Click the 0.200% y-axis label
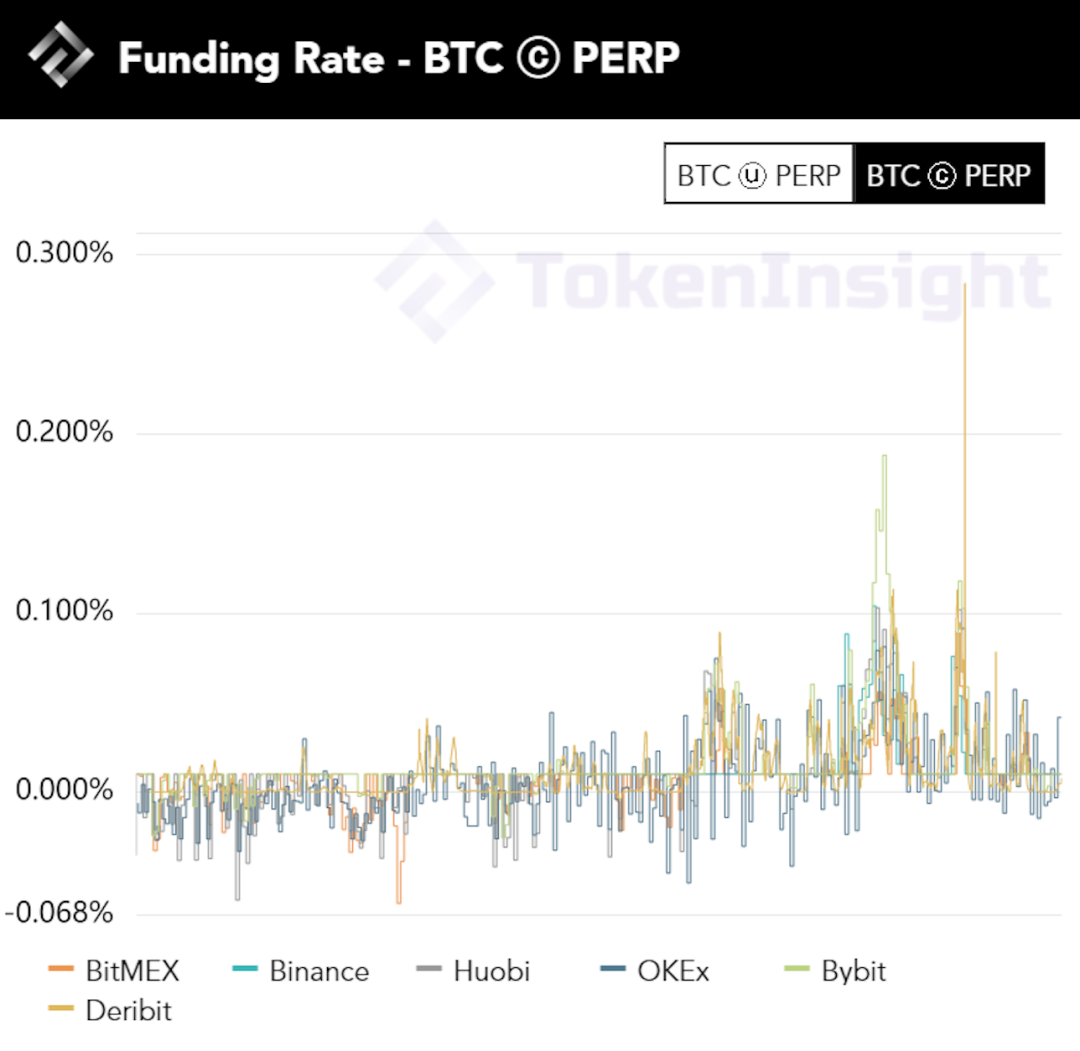This screenshot has width=1080, height=1051. (64, 433)
